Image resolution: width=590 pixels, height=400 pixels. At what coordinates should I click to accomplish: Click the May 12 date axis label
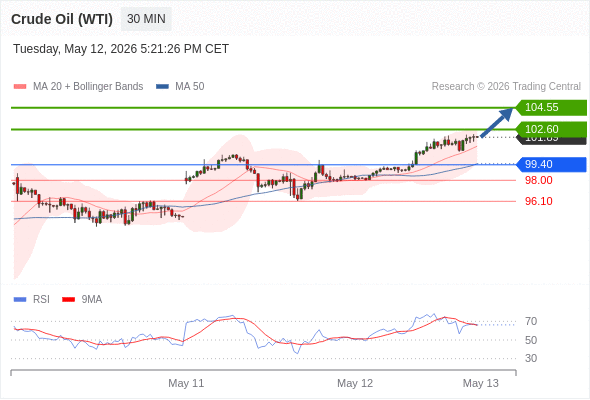point(355,383)
